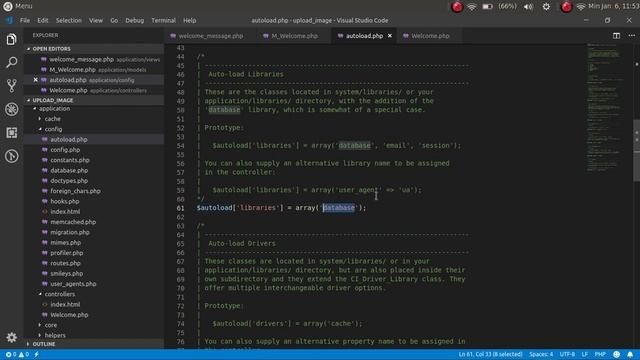Open doctypes.php in the explorer tree
640x360 pixels.
coord(69,180)
